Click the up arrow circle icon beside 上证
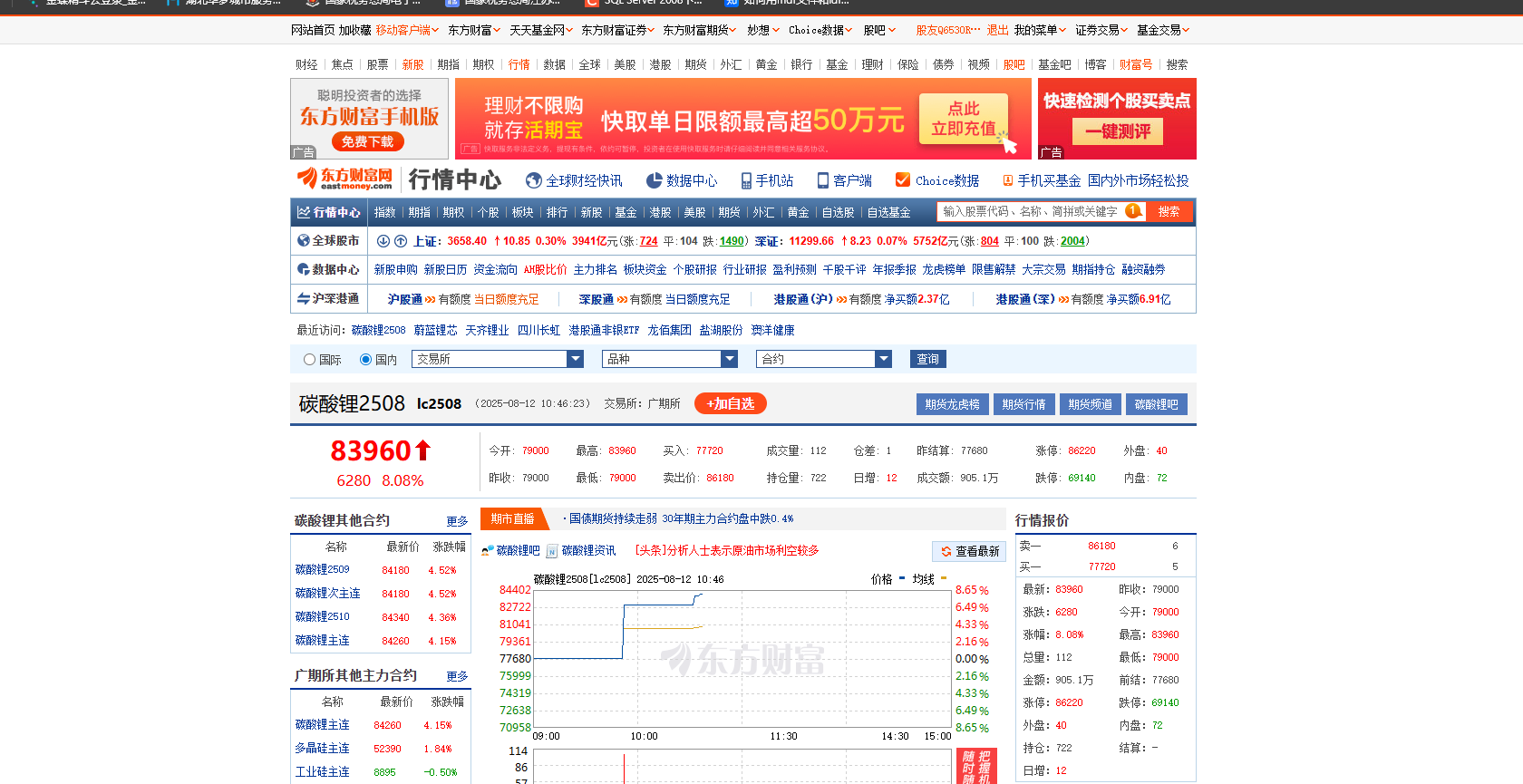Viewport: 1523px width, 784px height. (400, 241)
